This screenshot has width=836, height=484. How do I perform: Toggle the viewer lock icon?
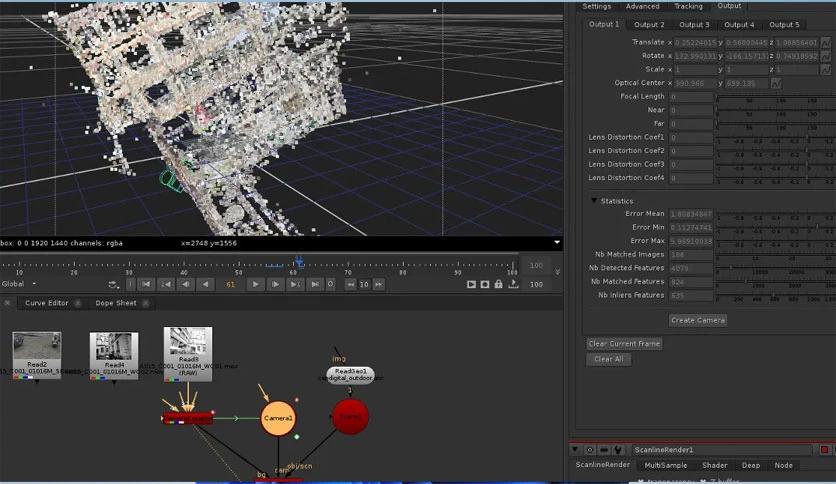pos(499,284)
